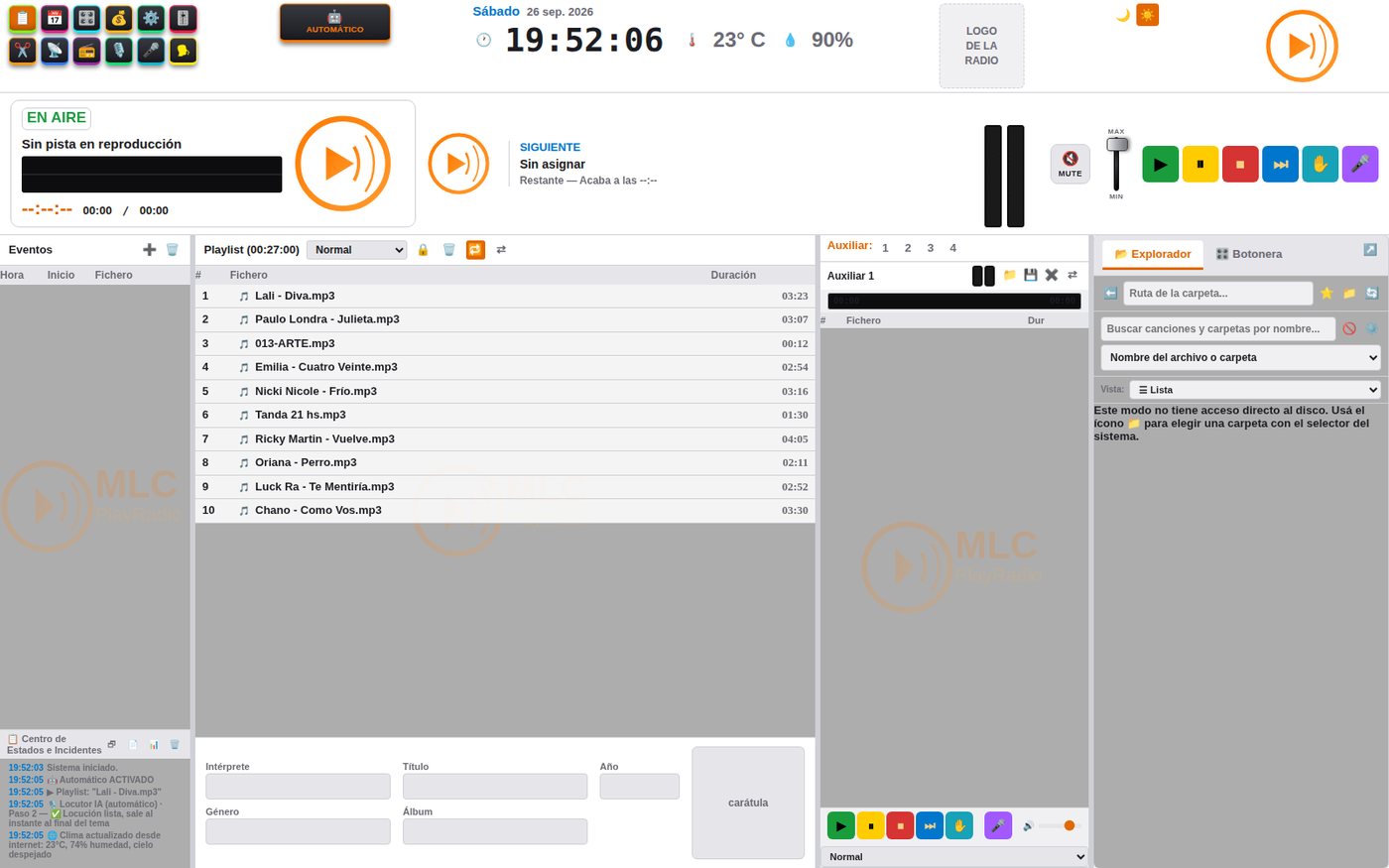Viewport: 1389px width, 868px height.
Task: Open the money bag advertising icon
Action: 119,18
